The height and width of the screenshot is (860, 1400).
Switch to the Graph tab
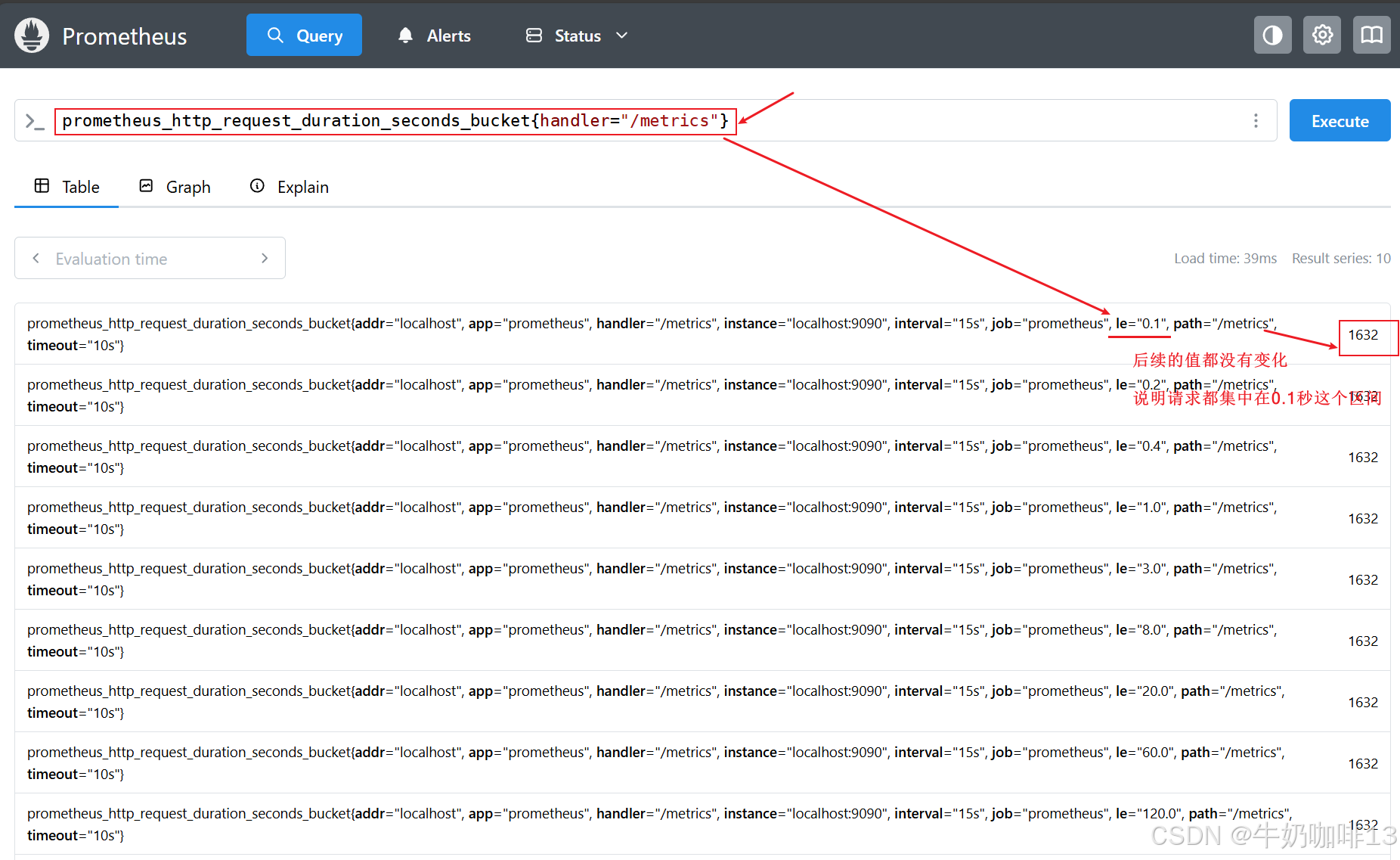tap(175, 187)
